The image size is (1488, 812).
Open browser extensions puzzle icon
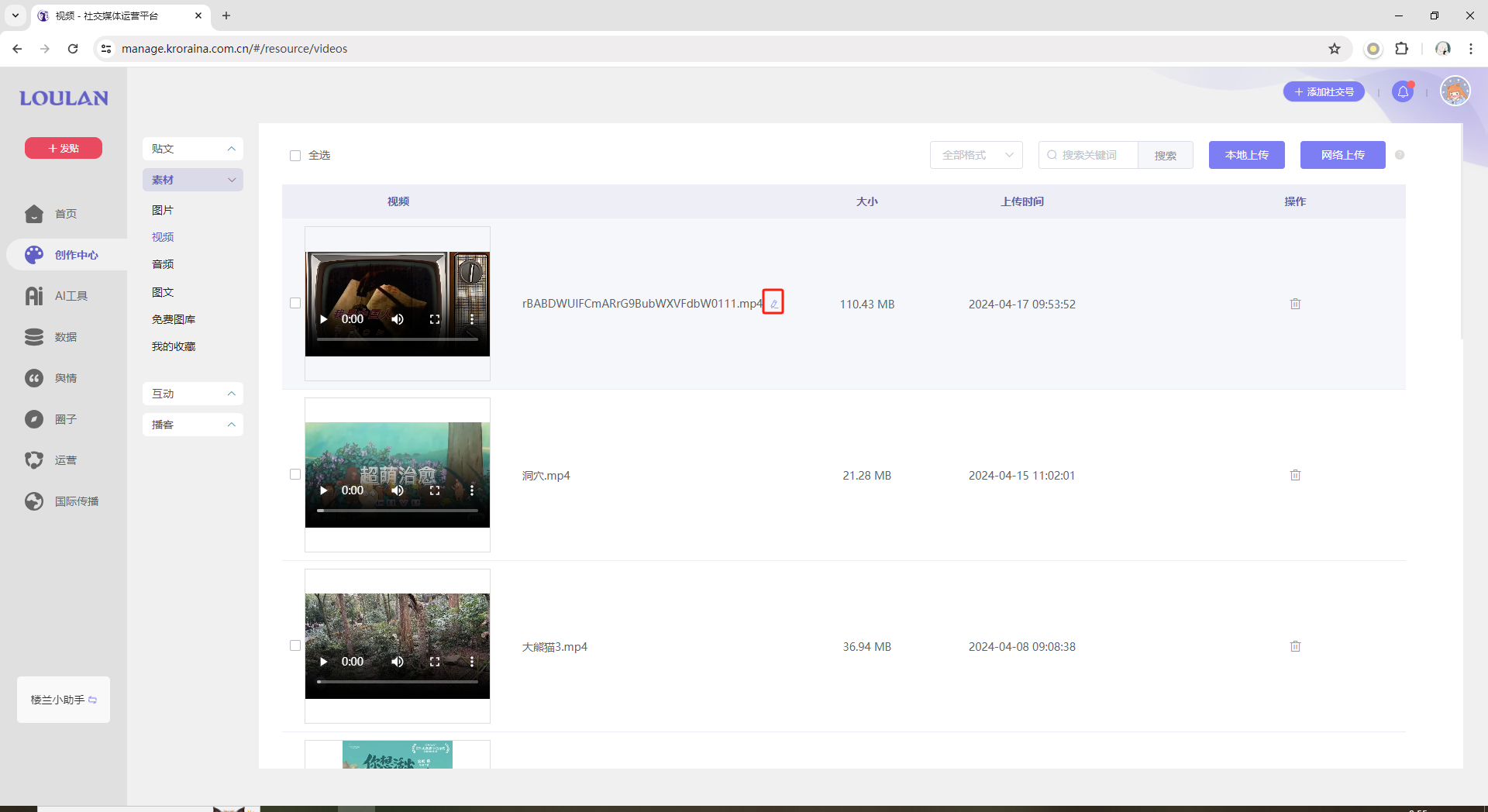tap(1402, 49)
